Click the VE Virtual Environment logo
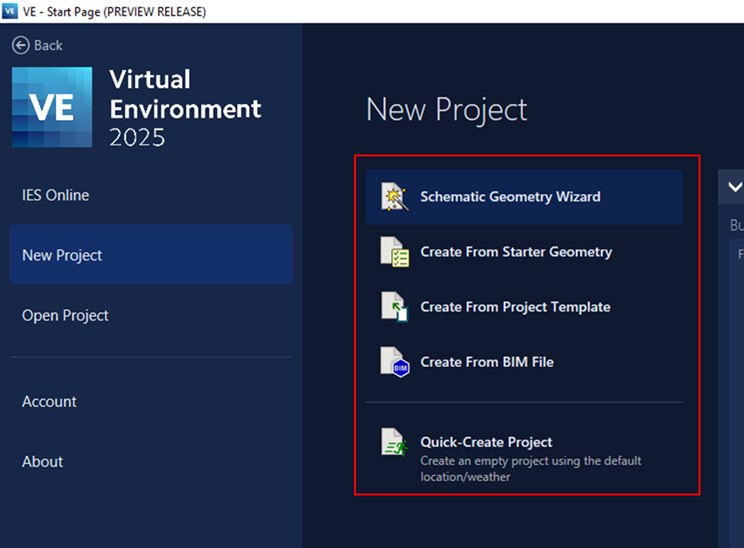The width and height of the screenshot is (744, 548). pos(52,108)
